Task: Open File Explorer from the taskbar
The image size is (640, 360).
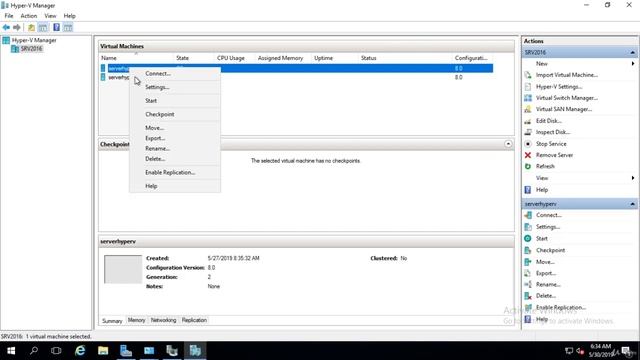Action: point(103,351)
